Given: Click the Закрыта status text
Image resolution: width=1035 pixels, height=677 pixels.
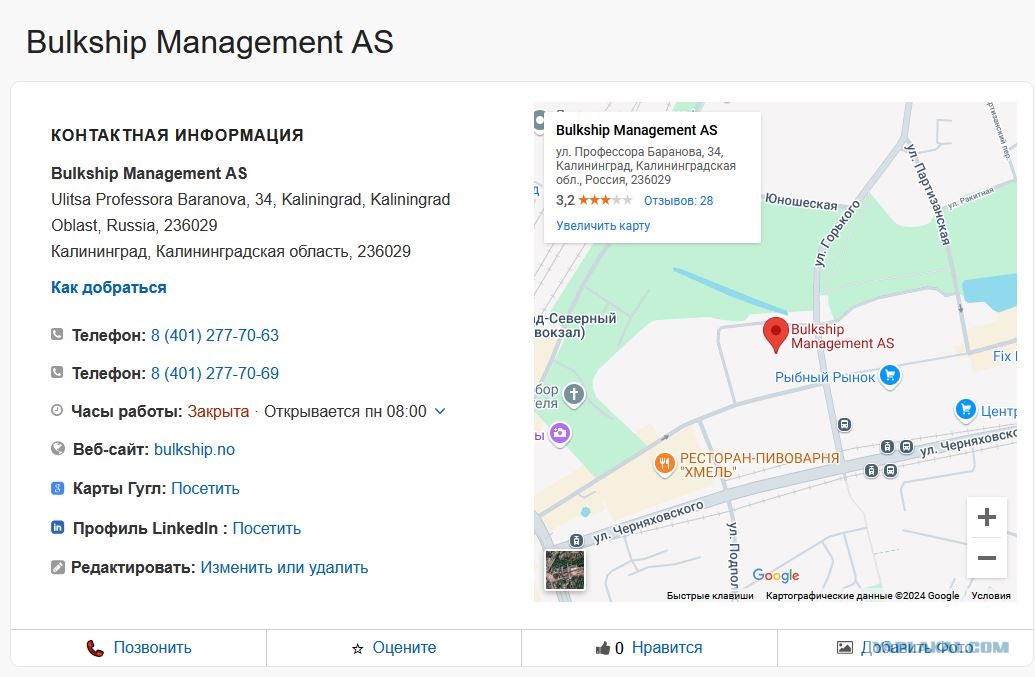Looking at the screenshot, I should (218, 412).
